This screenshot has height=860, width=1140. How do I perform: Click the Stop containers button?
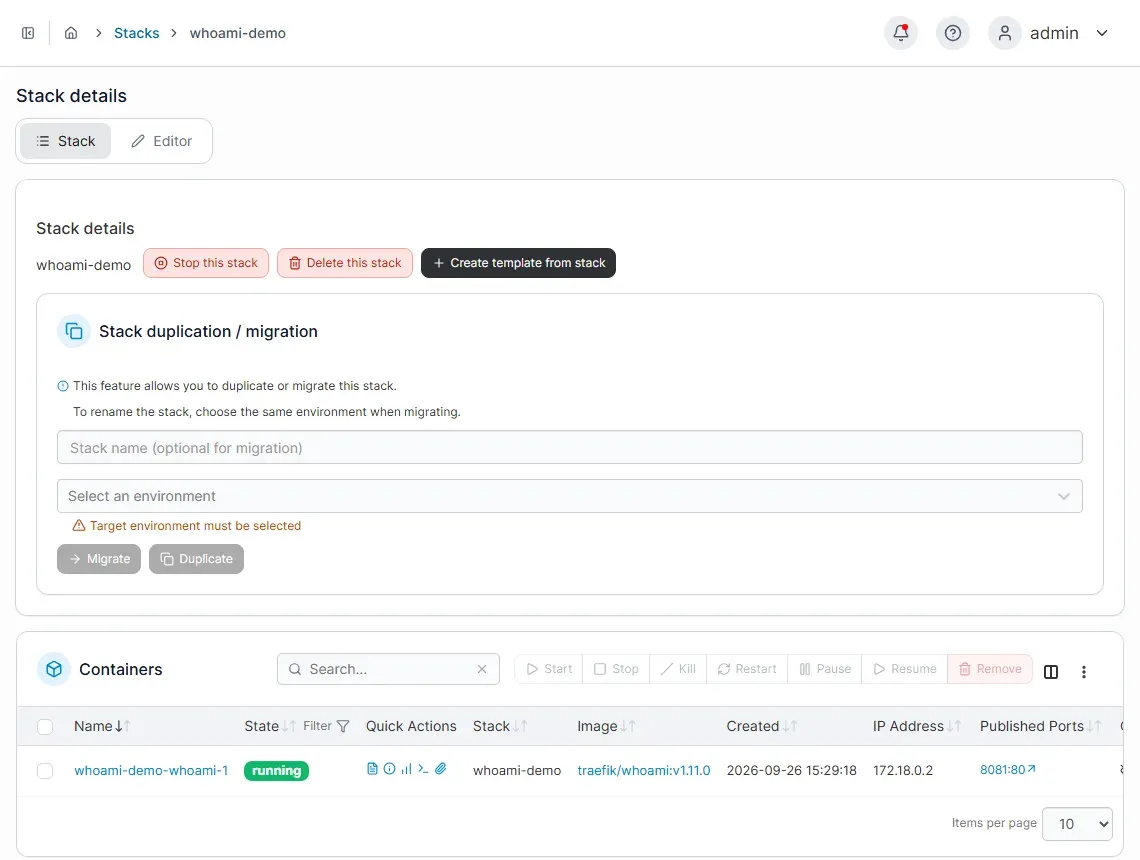616,669
